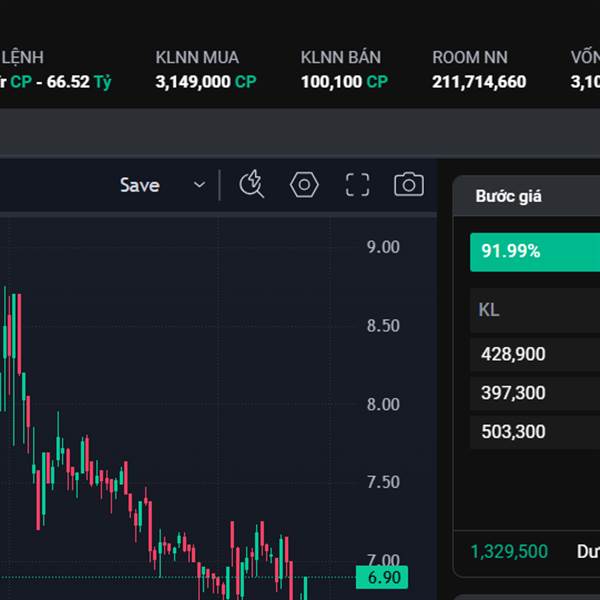Screen dimensions: 600x600
Task: Select the 428,900 volume row
Action: pos(512,354)
